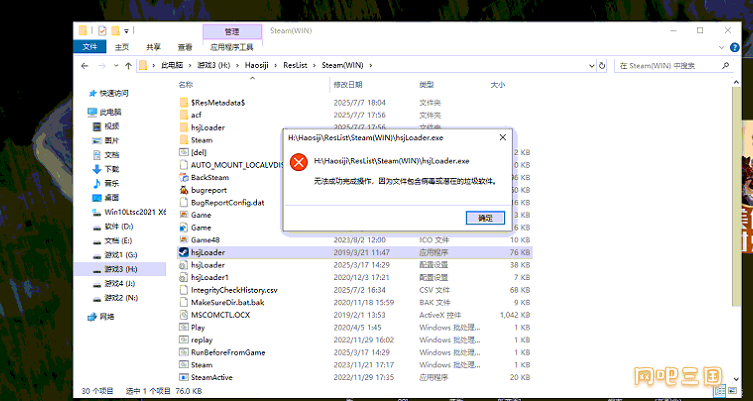Select the bugreport application icon
Image resolution: width=753 pixels, height=401 pixels.
point(183,190)
